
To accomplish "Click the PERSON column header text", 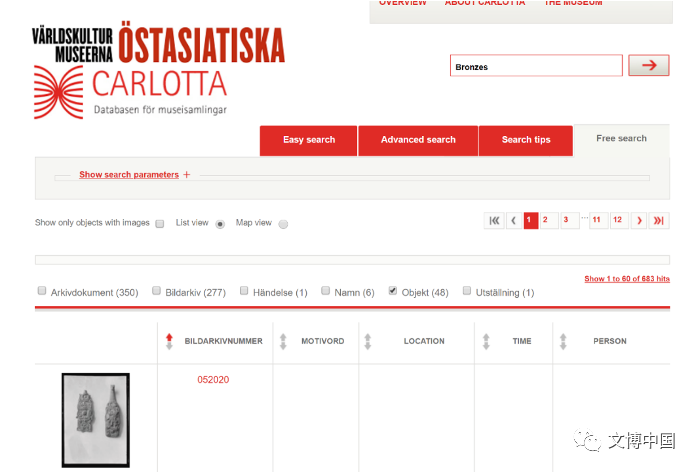I will pos(610,342).
